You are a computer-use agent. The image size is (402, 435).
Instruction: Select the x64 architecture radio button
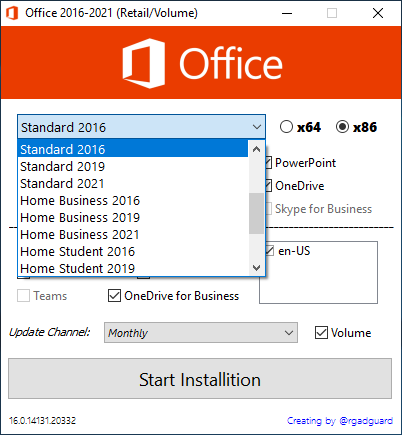(286, 127)
